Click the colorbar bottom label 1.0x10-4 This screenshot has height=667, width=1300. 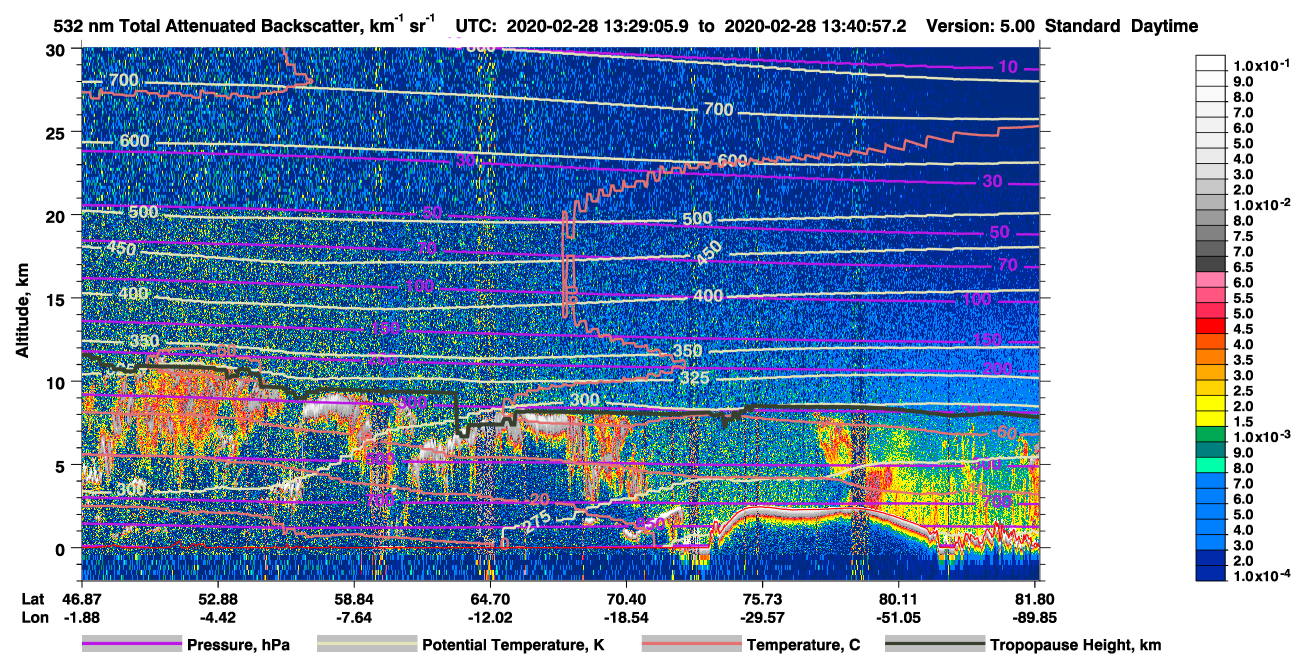pyautogui.click(x=1263, y=577)
